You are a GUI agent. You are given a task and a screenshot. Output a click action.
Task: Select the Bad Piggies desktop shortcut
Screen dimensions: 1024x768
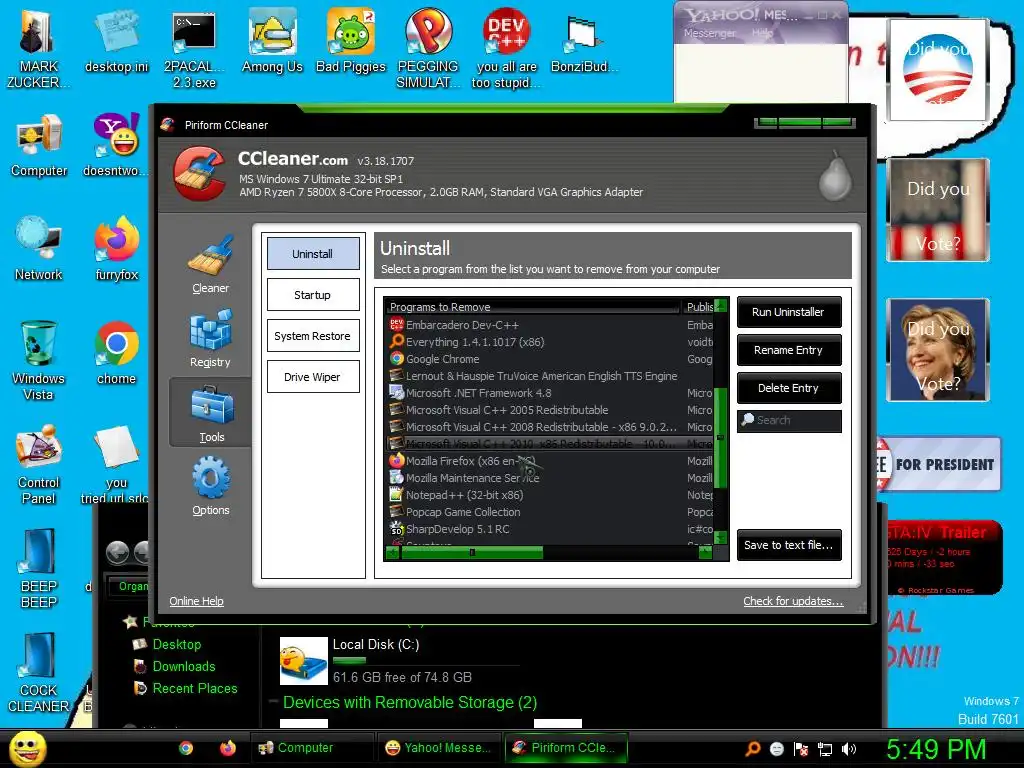pos(351,40)
